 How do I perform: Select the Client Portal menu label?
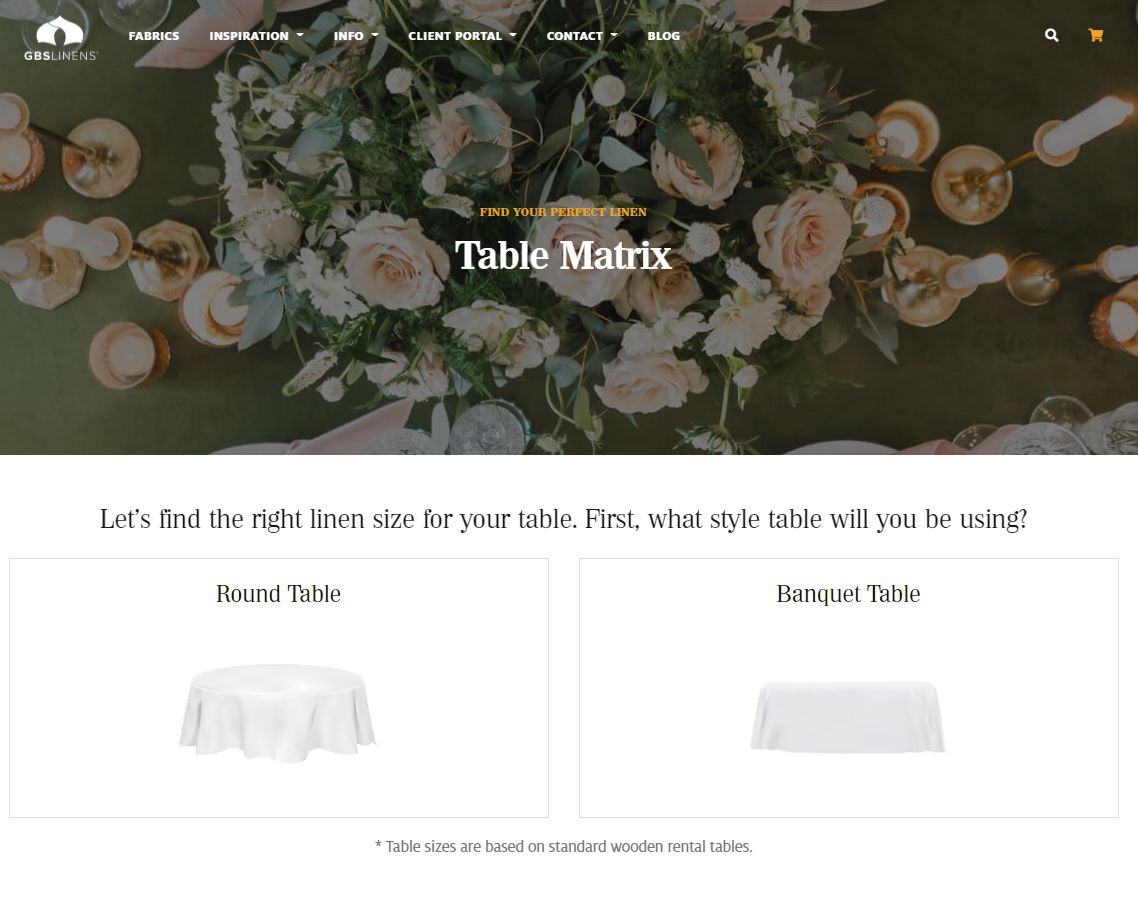(455, 36)
